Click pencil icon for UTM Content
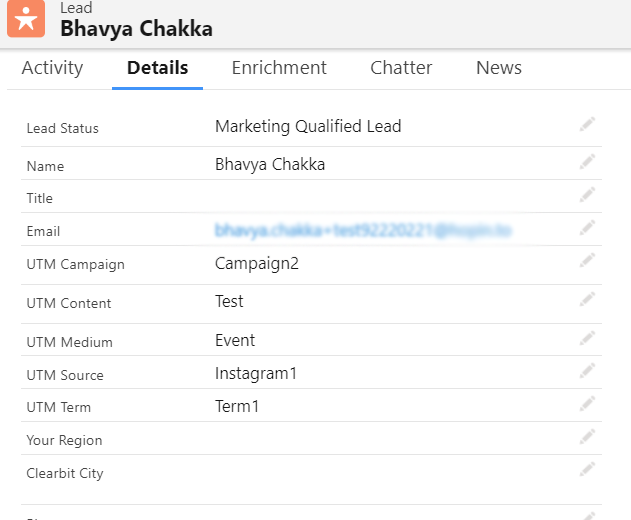This screenshot has width=631, height=520. point(587,300)
